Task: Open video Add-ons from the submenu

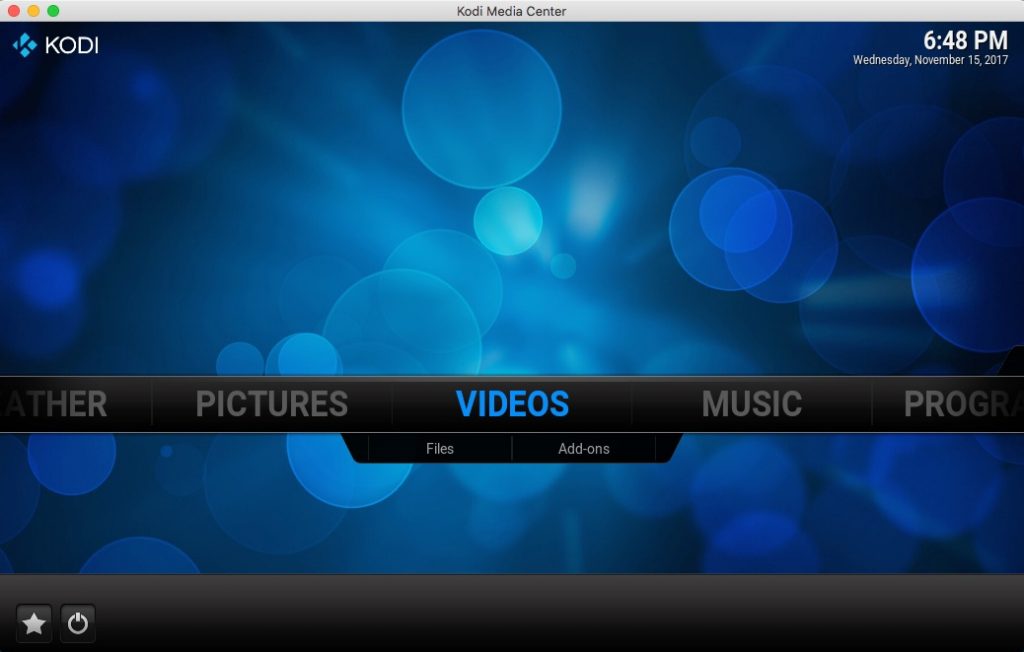Action: [583, 448]
